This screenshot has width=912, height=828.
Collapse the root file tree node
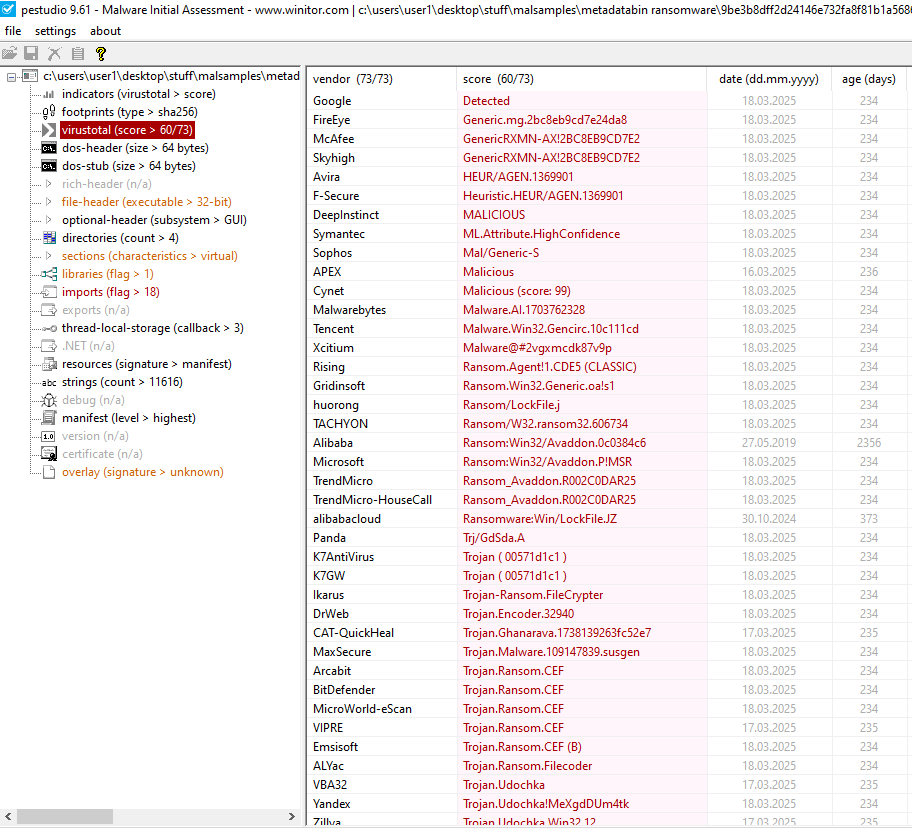[11, 77]
